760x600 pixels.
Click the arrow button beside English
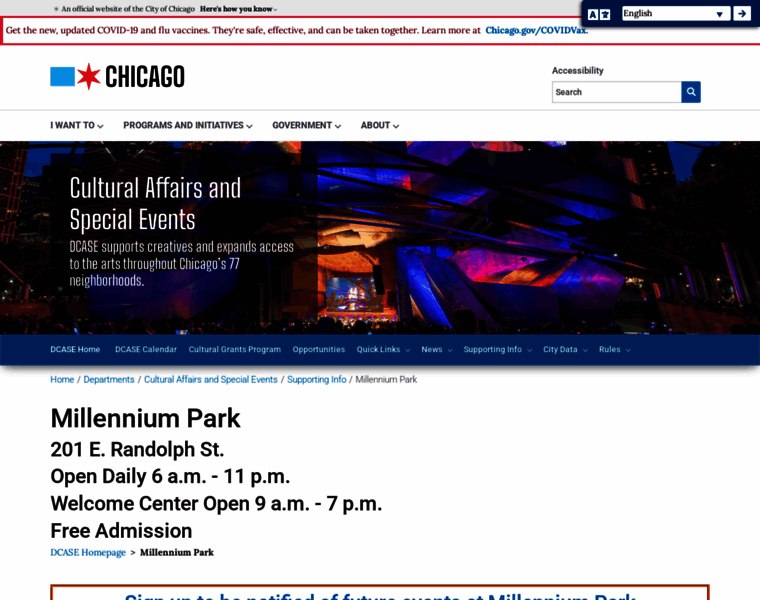742,14
